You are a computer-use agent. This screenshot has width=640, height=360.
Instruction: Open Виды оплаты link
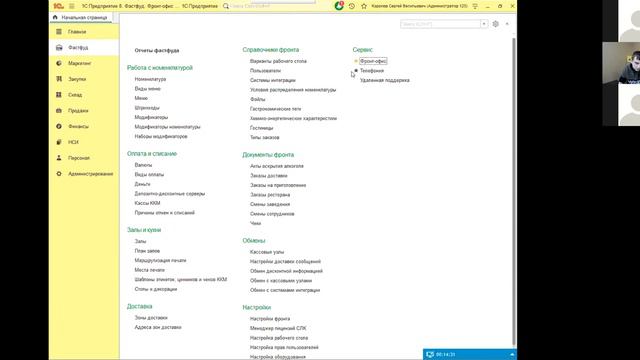pos(149,174)
